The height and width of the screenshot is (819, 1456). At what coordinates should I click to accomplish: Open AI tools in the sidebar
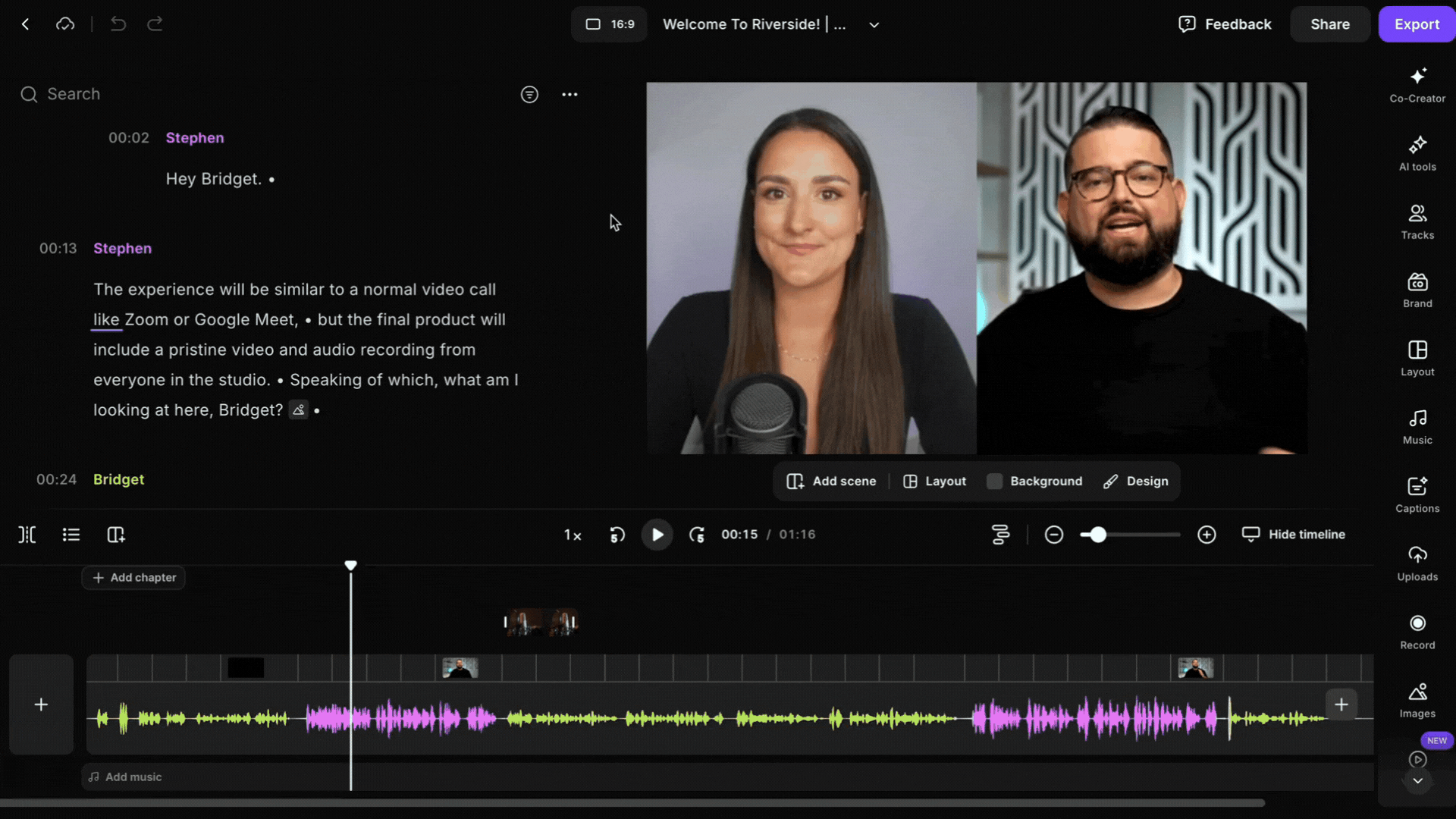pyautogui.click(x=1417, y=153)
